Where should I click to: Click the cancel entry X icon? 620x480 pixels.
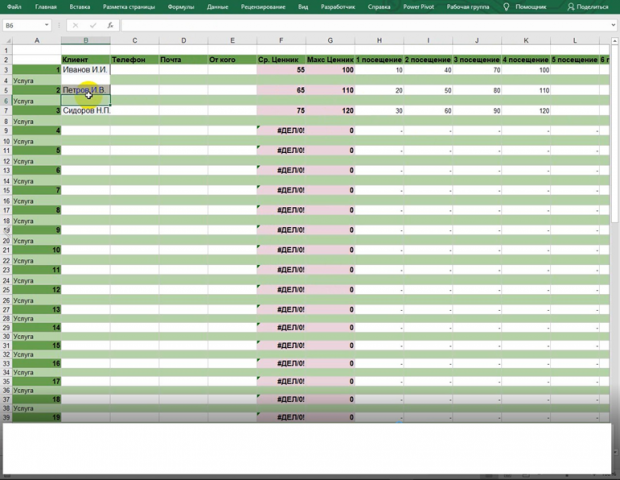(x=75, y=25)
